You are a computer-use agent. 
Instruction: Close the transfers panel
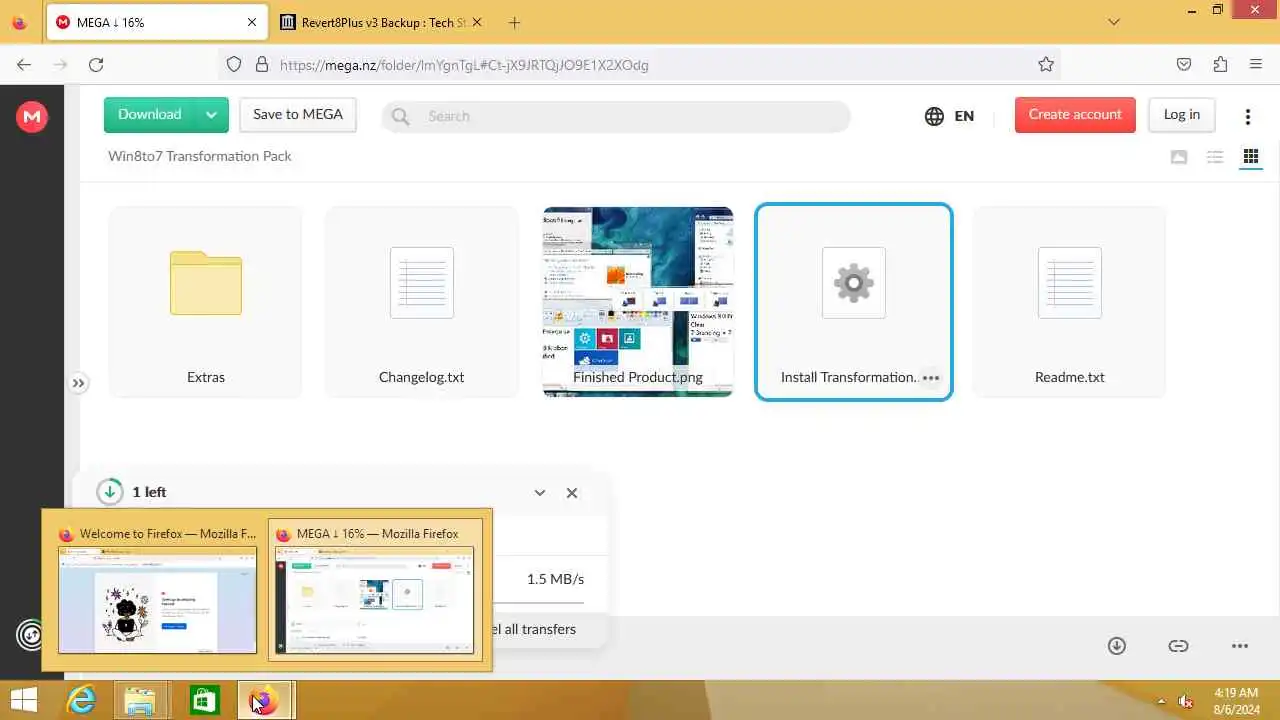(572, 493)
